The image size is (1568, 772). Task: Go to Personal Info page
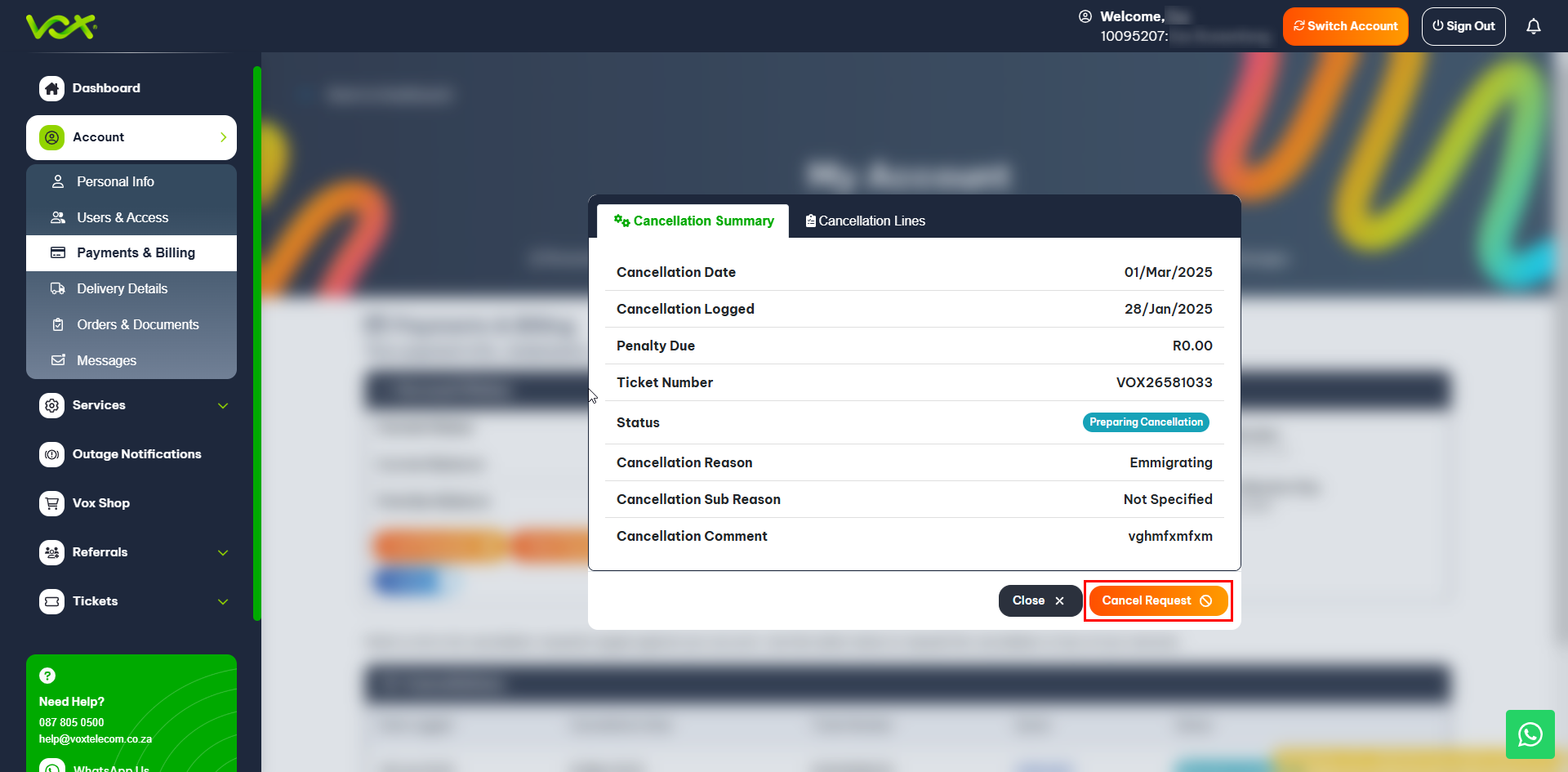coord(115,181)
